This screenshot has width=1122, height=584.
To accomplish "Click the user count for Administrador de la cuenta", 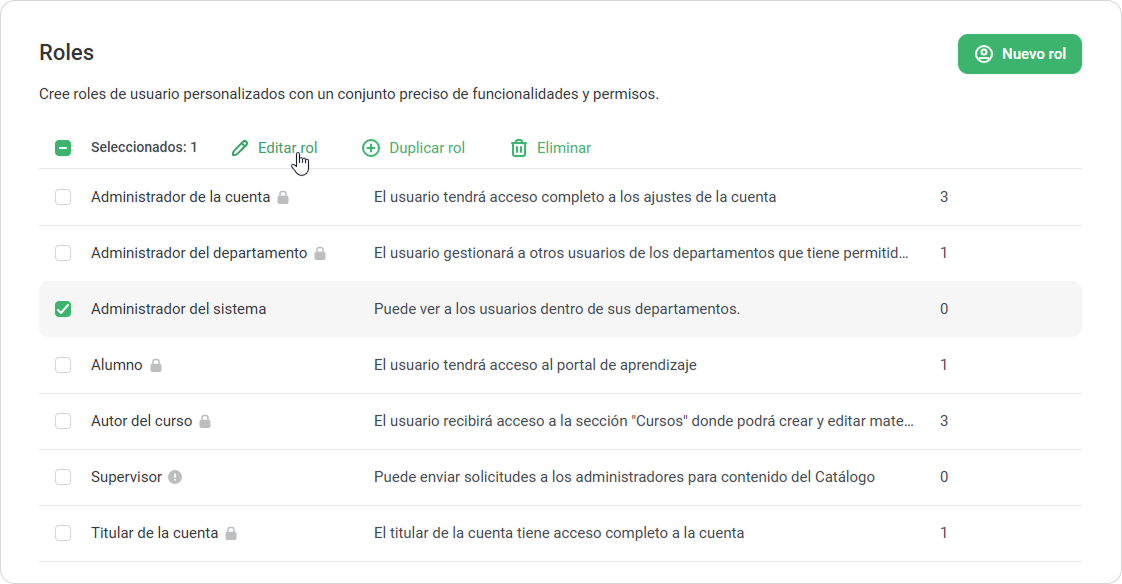I will tap(944, 197).
